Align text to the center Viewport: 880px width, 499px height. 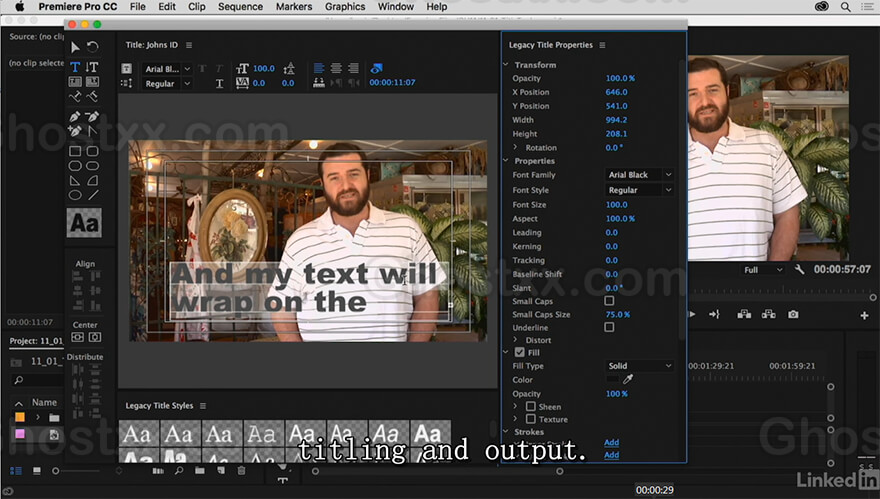tap(336, 68)
